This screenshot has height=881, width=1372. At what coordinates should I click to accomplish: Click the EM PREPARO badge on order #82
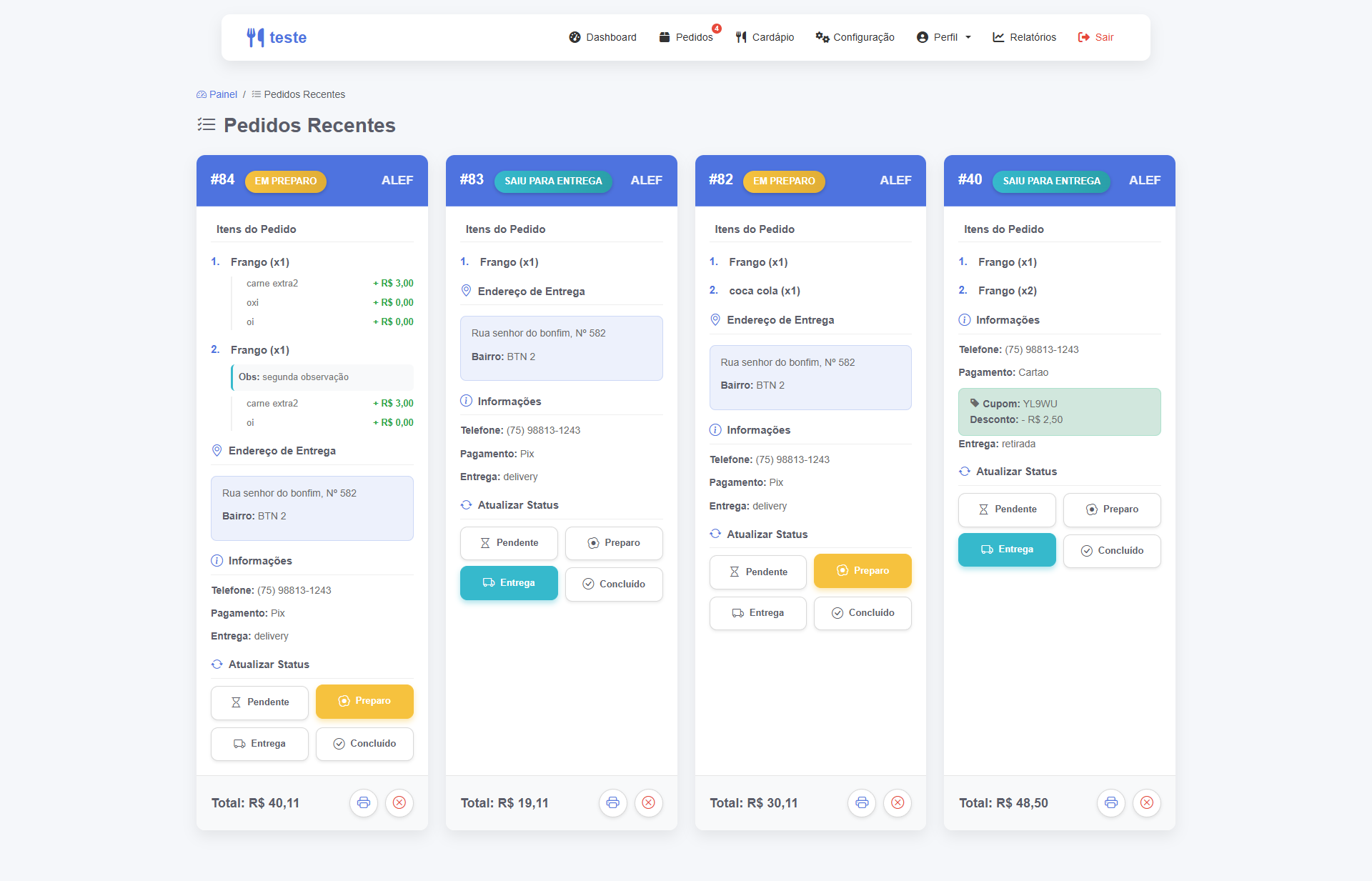coord(784,181)
